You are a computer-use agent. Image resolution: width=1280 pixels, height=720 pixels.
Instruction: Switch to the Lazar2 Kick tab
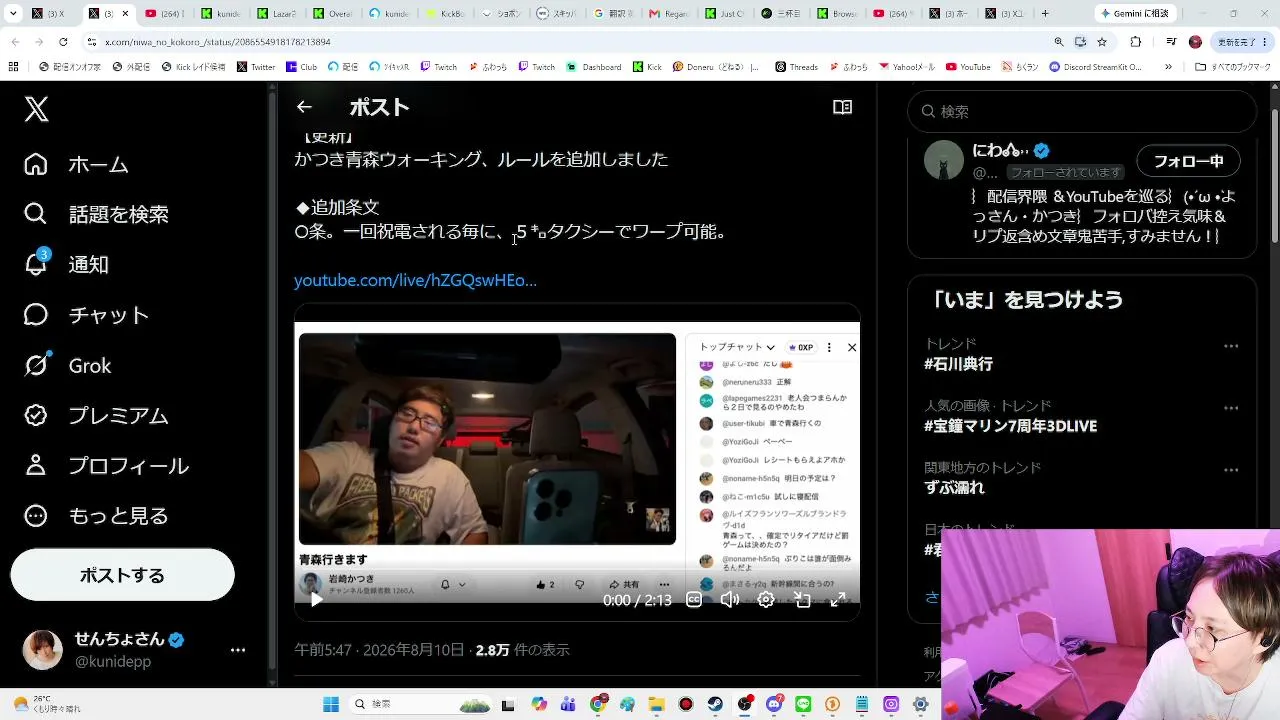277,14
